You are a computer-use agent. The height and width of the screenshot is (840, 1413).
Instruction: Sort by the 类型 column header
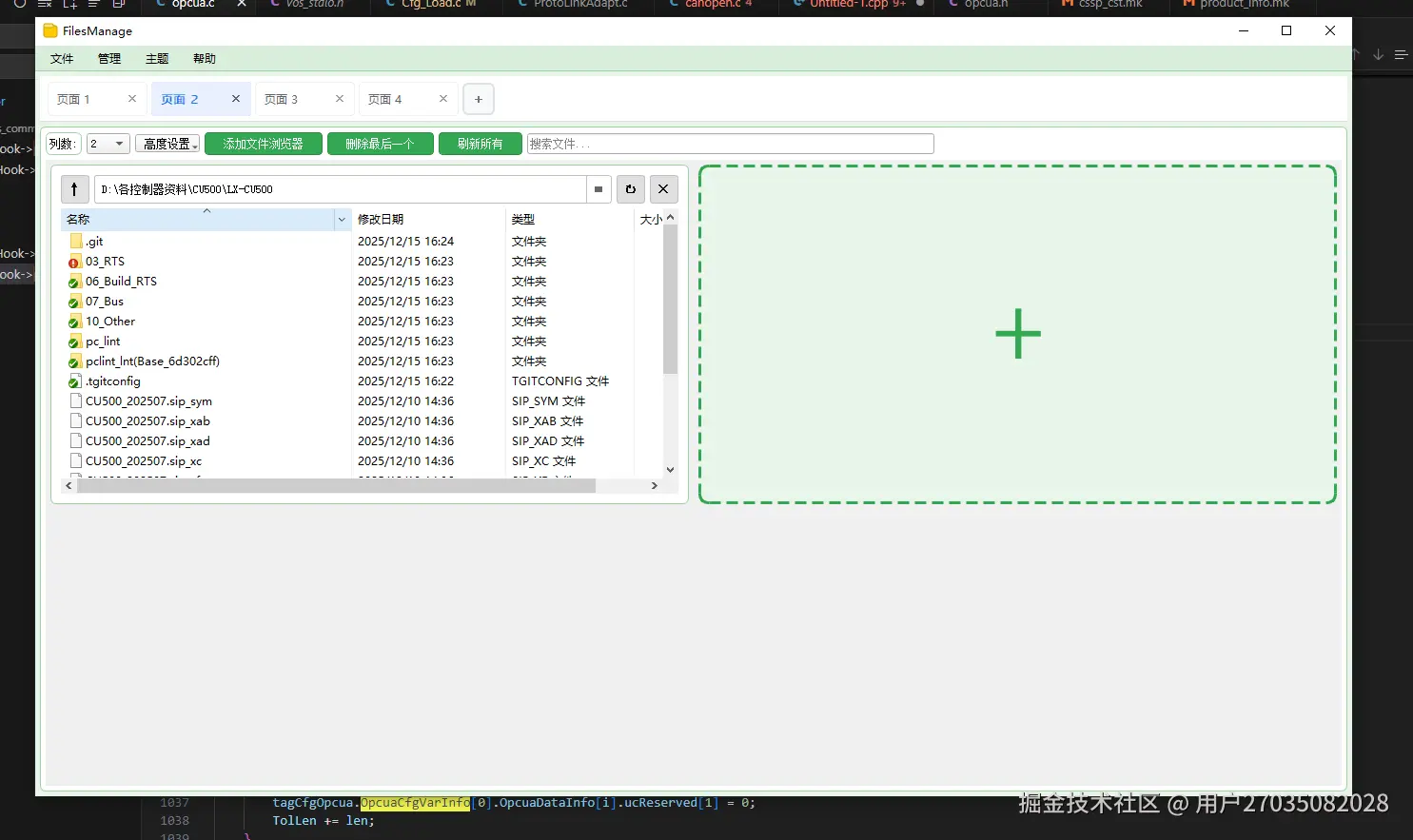point(569,220)
